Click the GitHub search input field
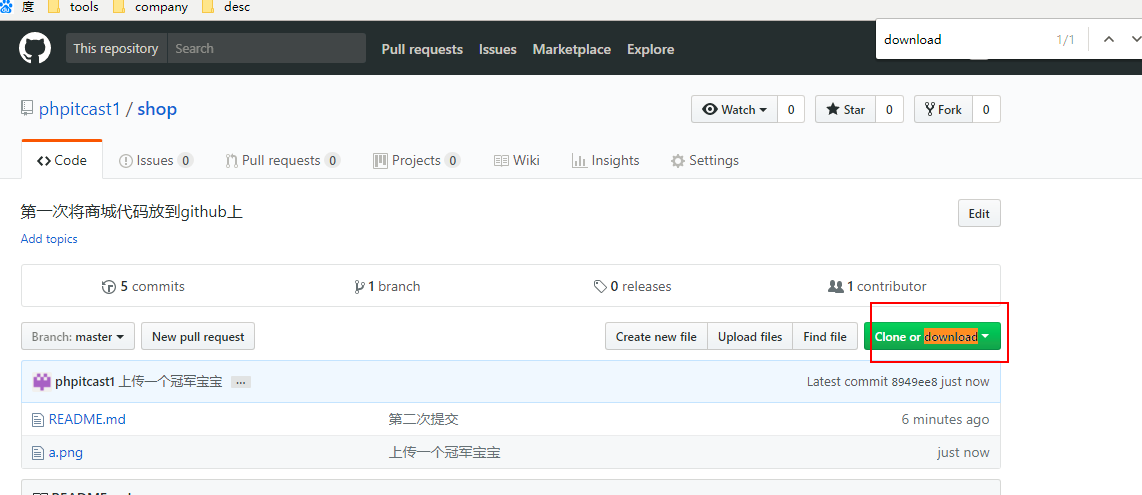This screenshot has height=495, width=1142. [x=265, y=48]
